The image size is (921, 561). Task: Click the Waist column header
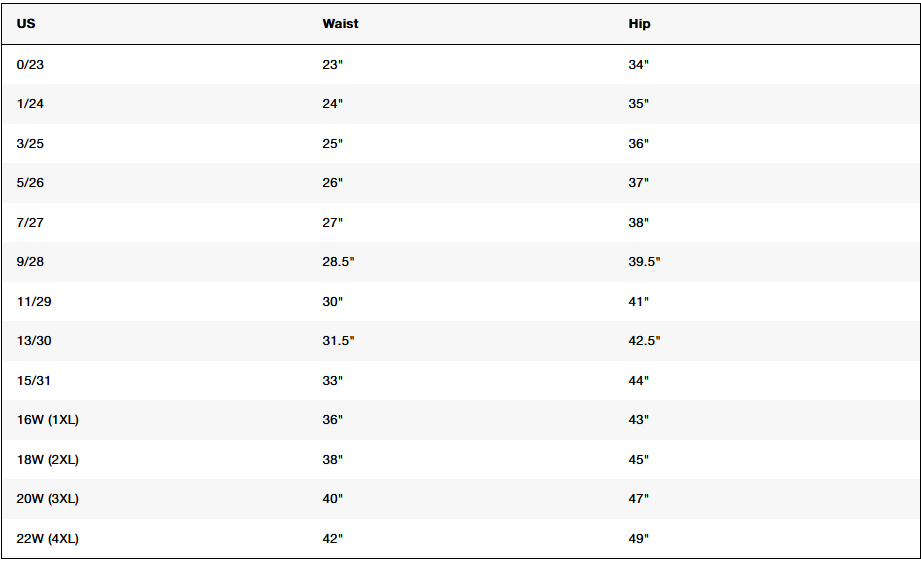pos(340,23)
